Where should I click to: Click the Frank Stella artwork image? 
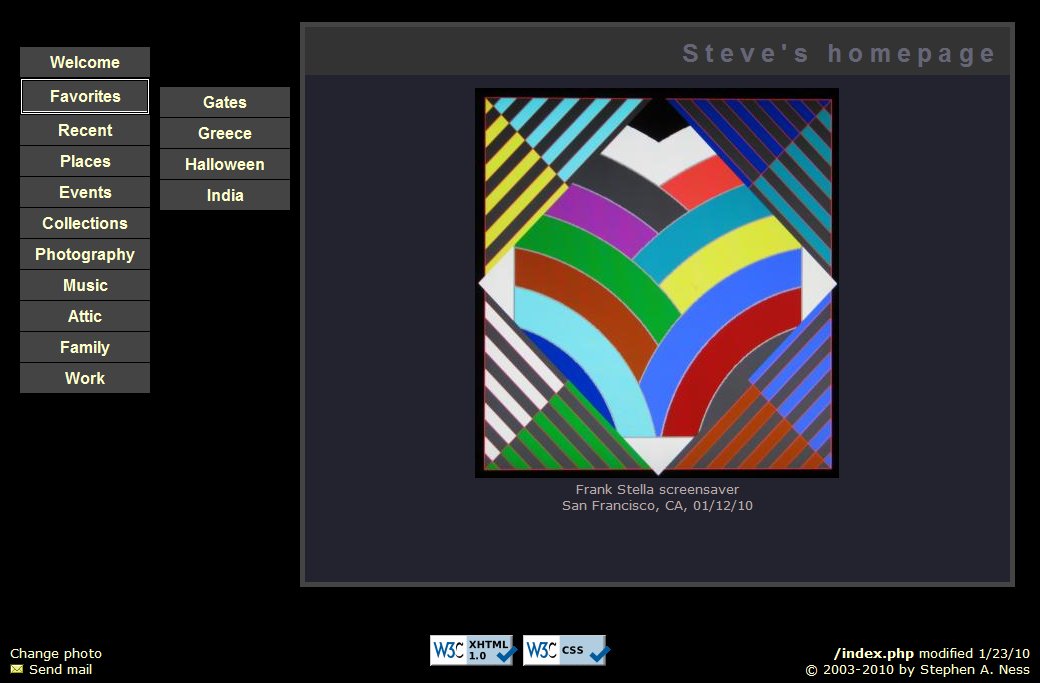point(657,283)
